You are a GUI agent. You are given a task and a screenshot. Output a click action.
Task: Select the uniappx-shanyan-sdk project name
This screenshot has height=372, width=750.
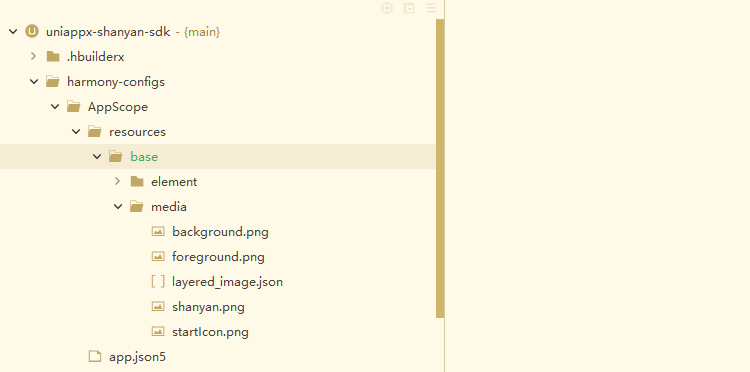[108, 32]
